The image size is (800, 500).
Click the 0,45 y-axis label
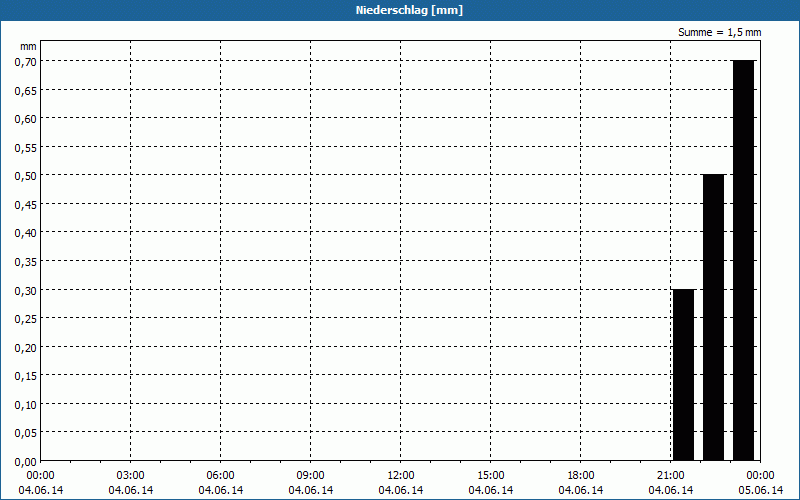[x=26, y=204]
